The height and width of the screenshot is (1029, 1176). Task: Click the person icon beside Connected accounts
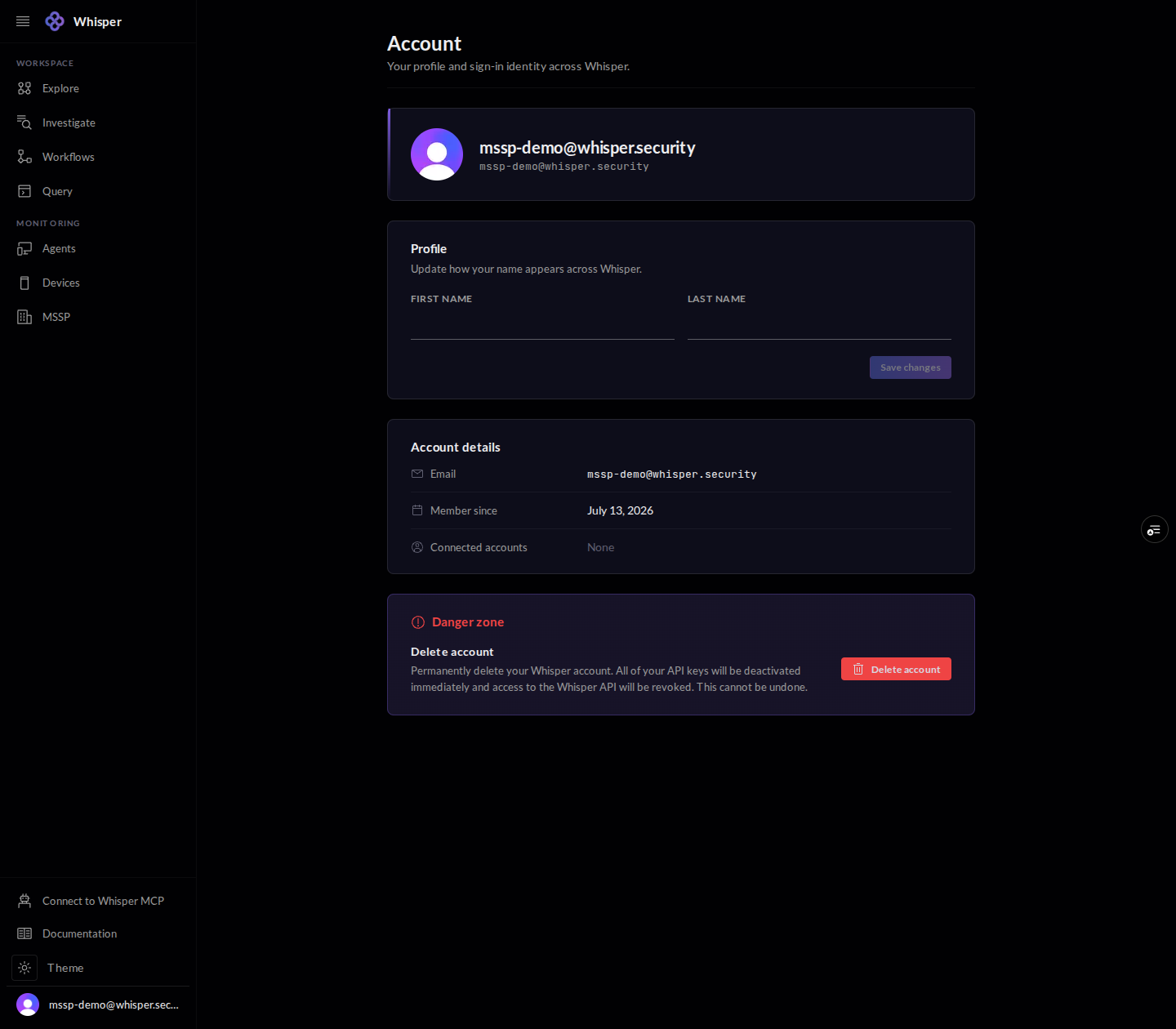(x=417, y=547)
